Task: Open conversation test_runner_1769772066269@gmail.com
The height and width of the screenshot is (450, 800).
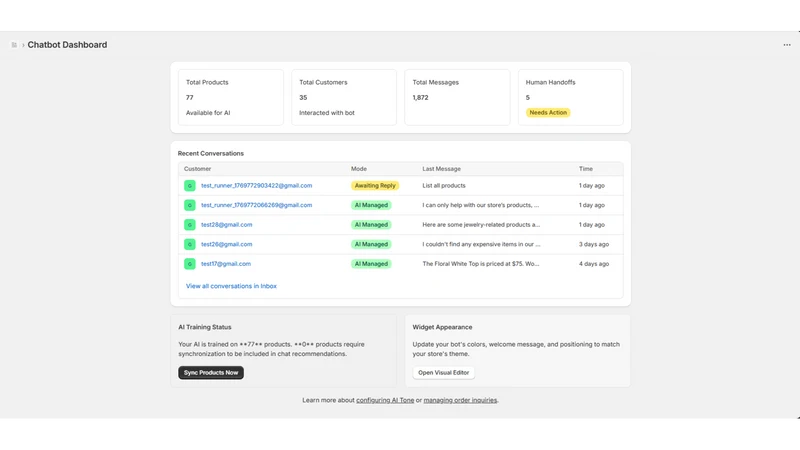Action: coord(256,205)
